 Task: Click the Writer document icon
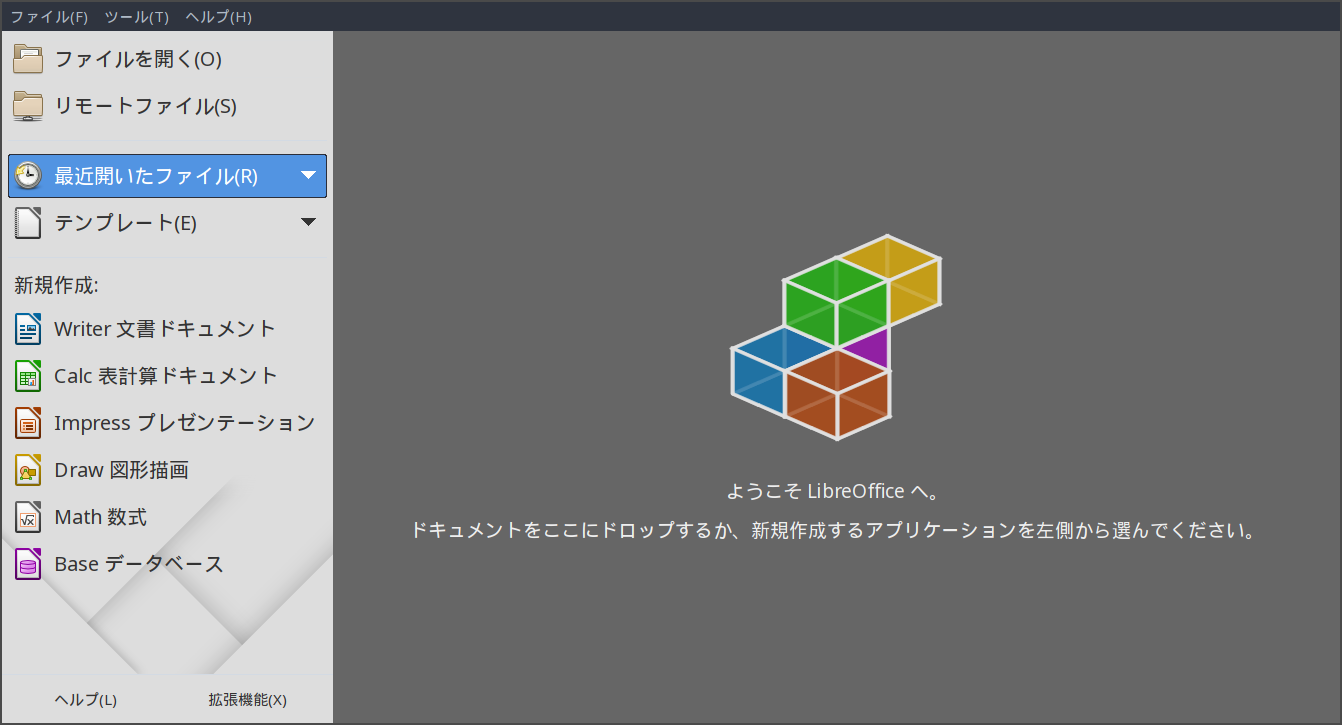[28, 328]
